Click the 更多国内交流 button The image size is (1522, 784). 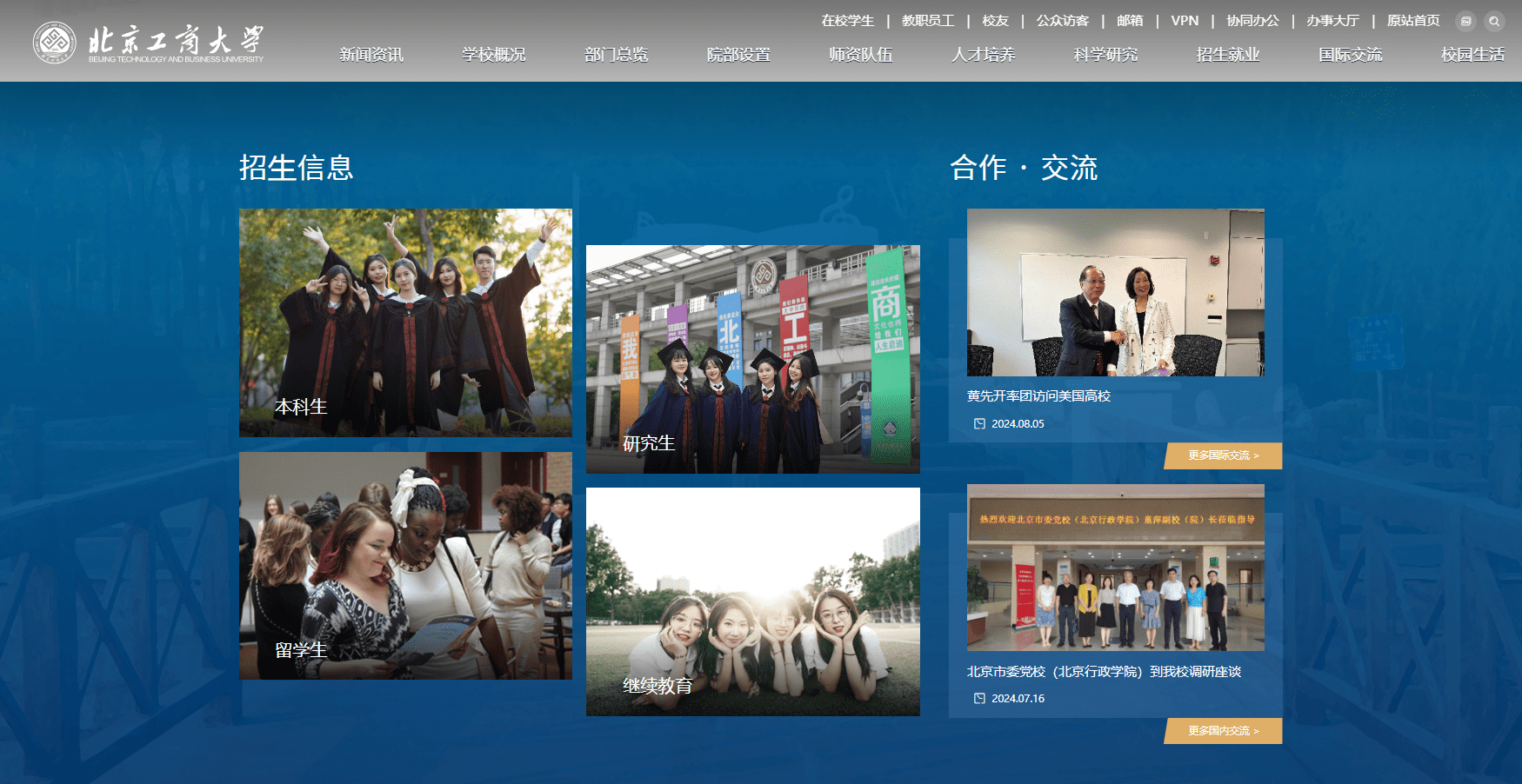click(x=1224, y=731)
